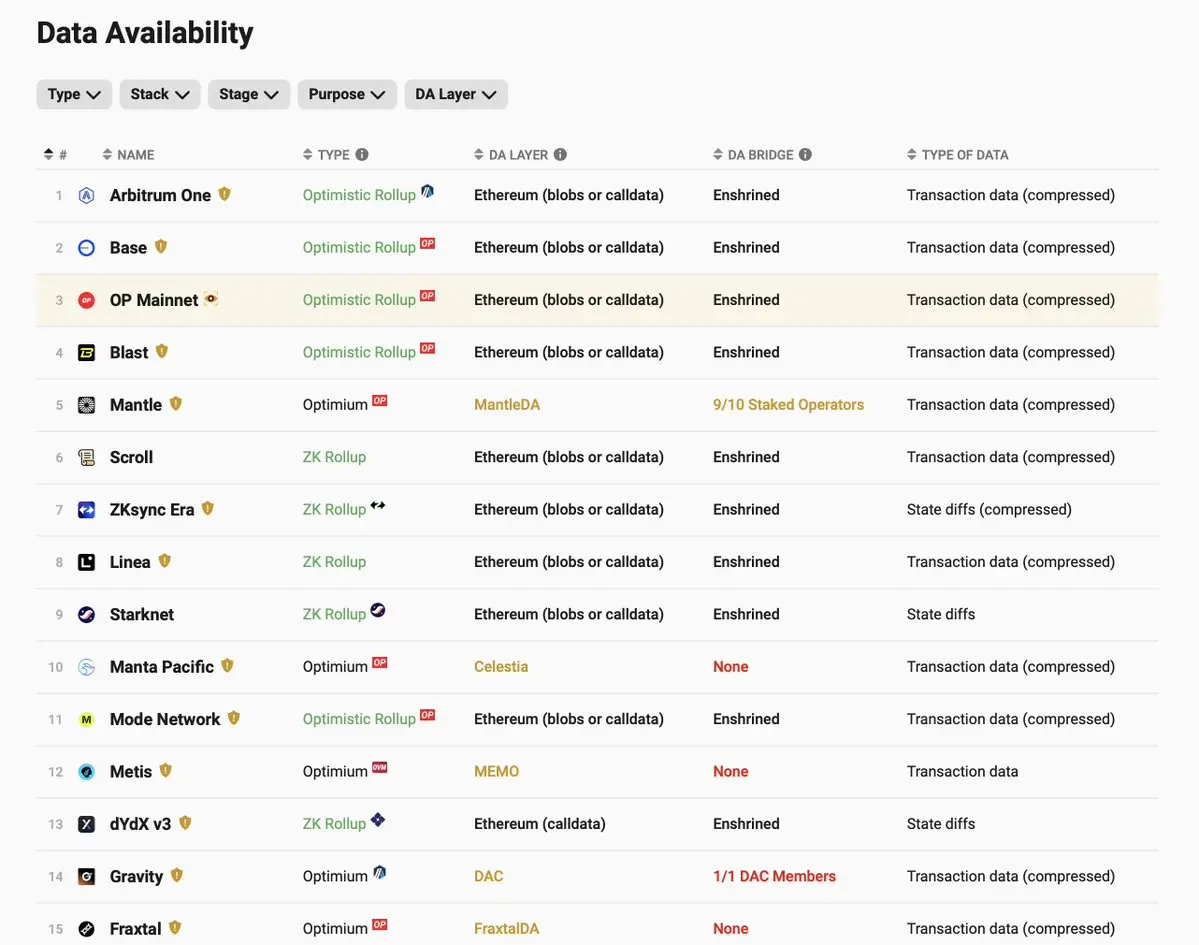The width and height of the screenshot is (1199, 945).
Task: Sort table by TYPE OF DATA column
Action: (957, 154)
